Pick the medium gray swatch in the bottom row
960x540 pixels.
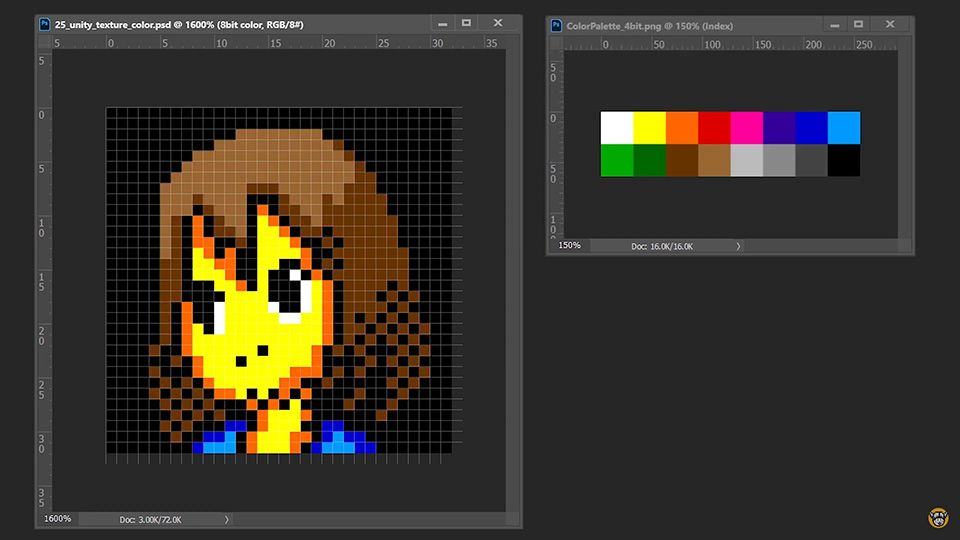point(779,160)
